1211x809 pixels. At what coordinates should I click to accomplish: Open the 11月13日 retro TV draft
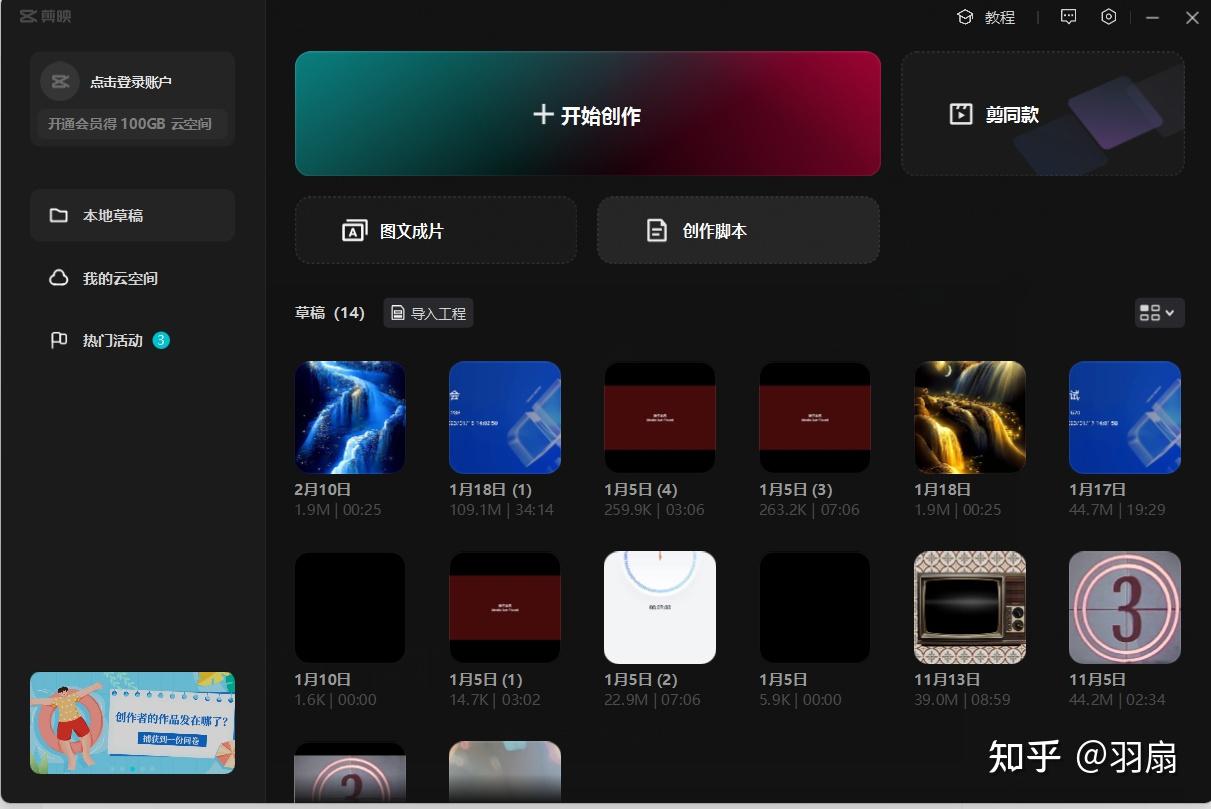coord(970,607)
